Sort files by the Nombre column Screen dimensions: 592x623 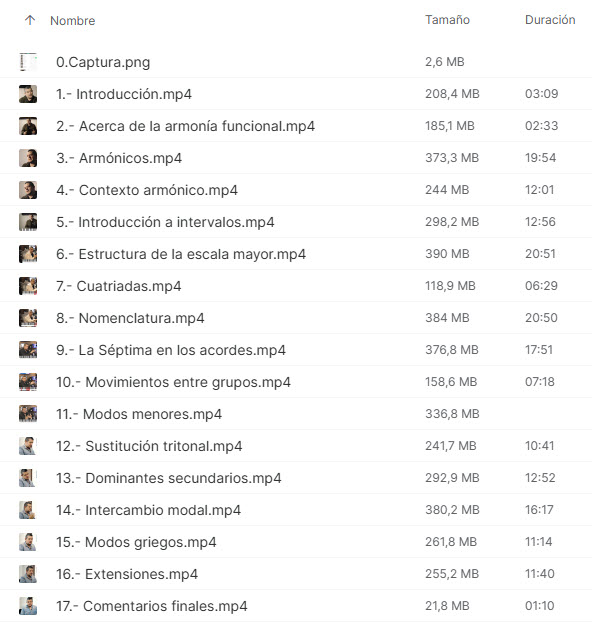[x=73, y=21]
